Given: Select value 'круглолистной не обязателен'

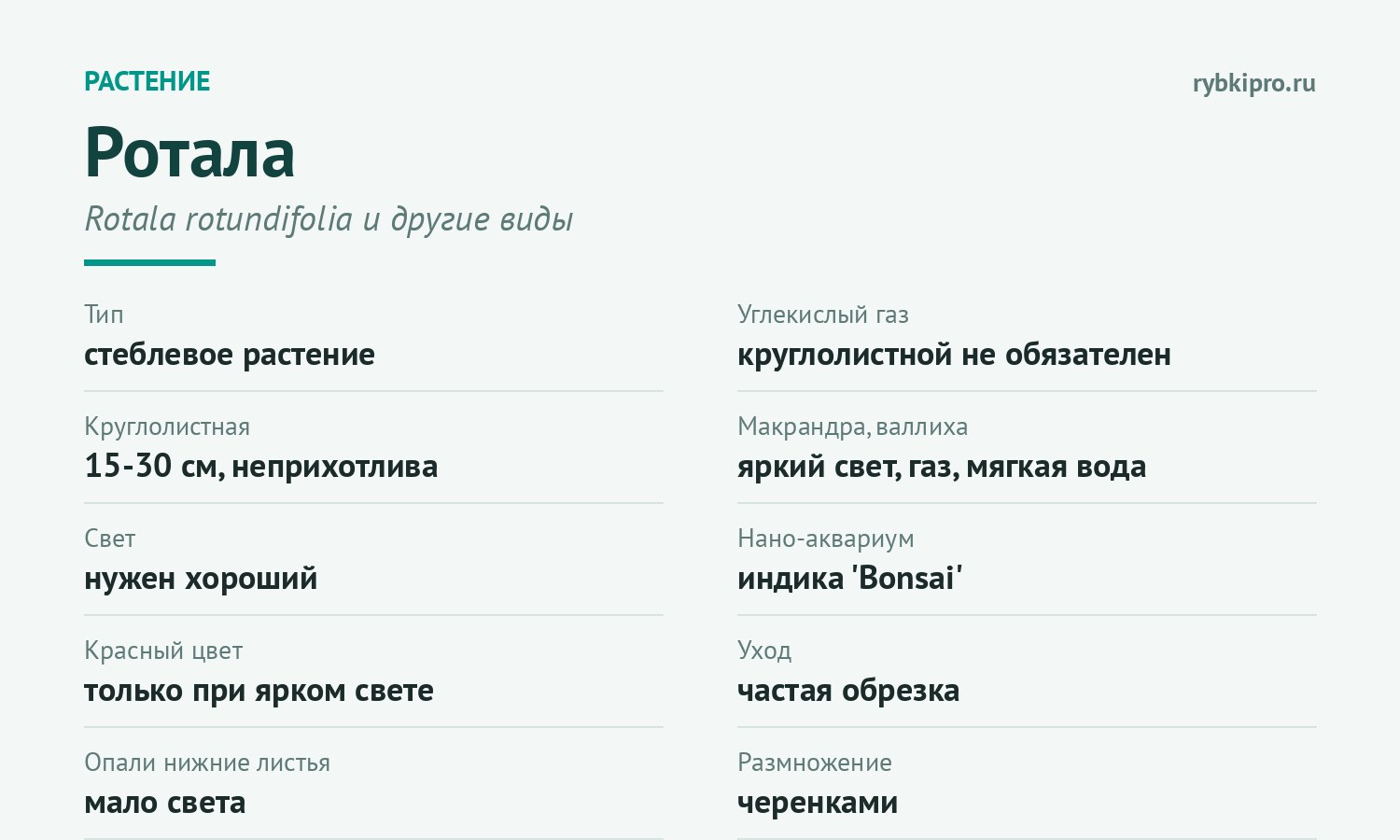Looking at the screenshot, I should pos(954,355).
